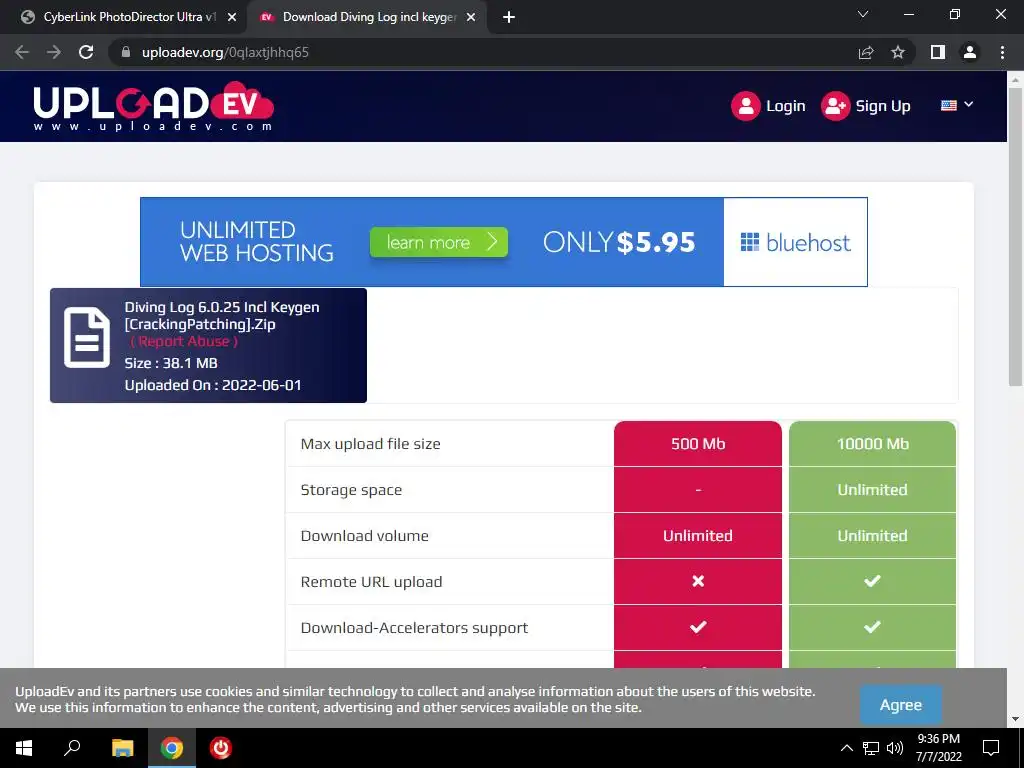
Task: Select the Download Diving Log tab
Action: (x=366, y=18)
